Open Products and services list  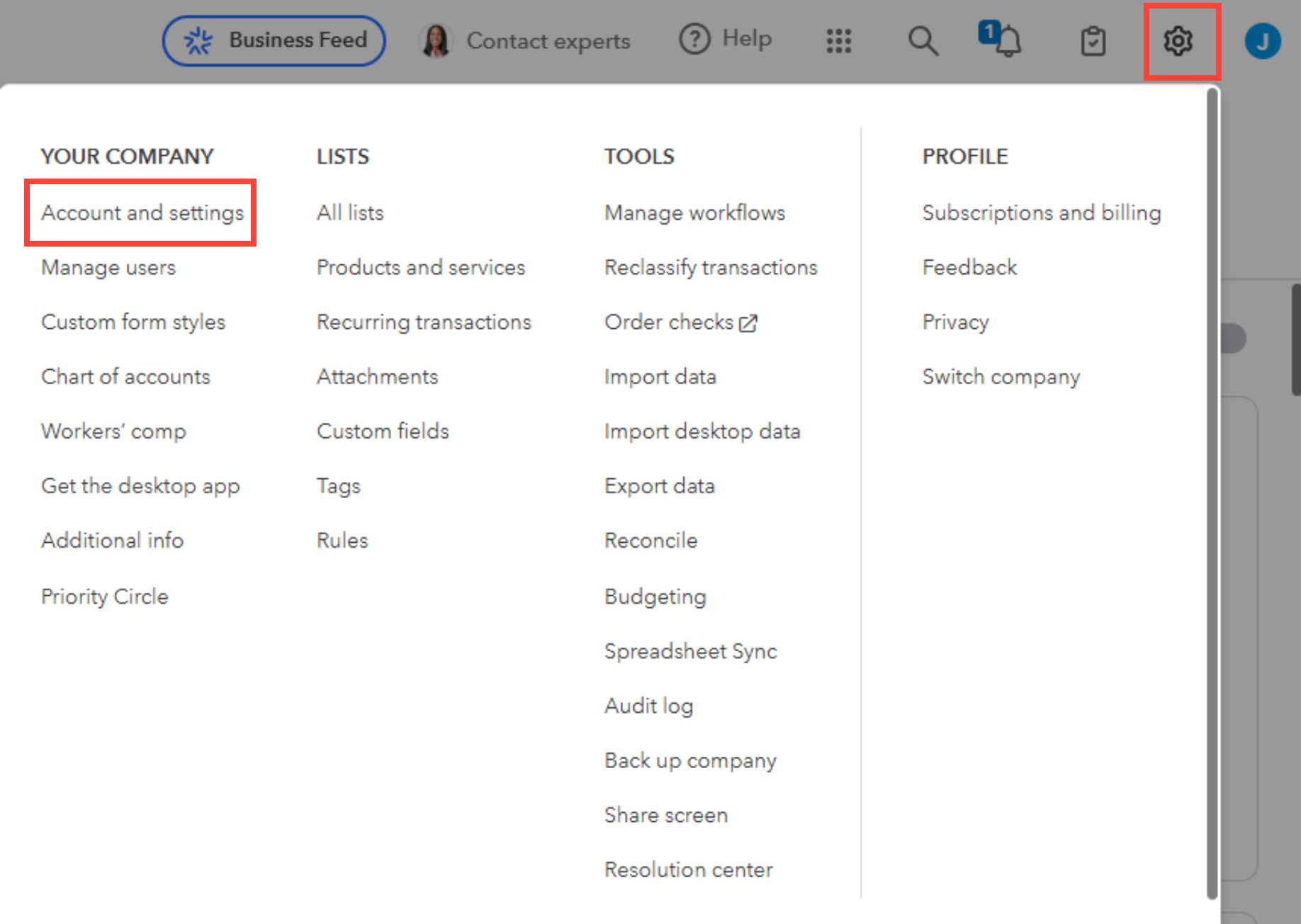(x=420, y=267)
